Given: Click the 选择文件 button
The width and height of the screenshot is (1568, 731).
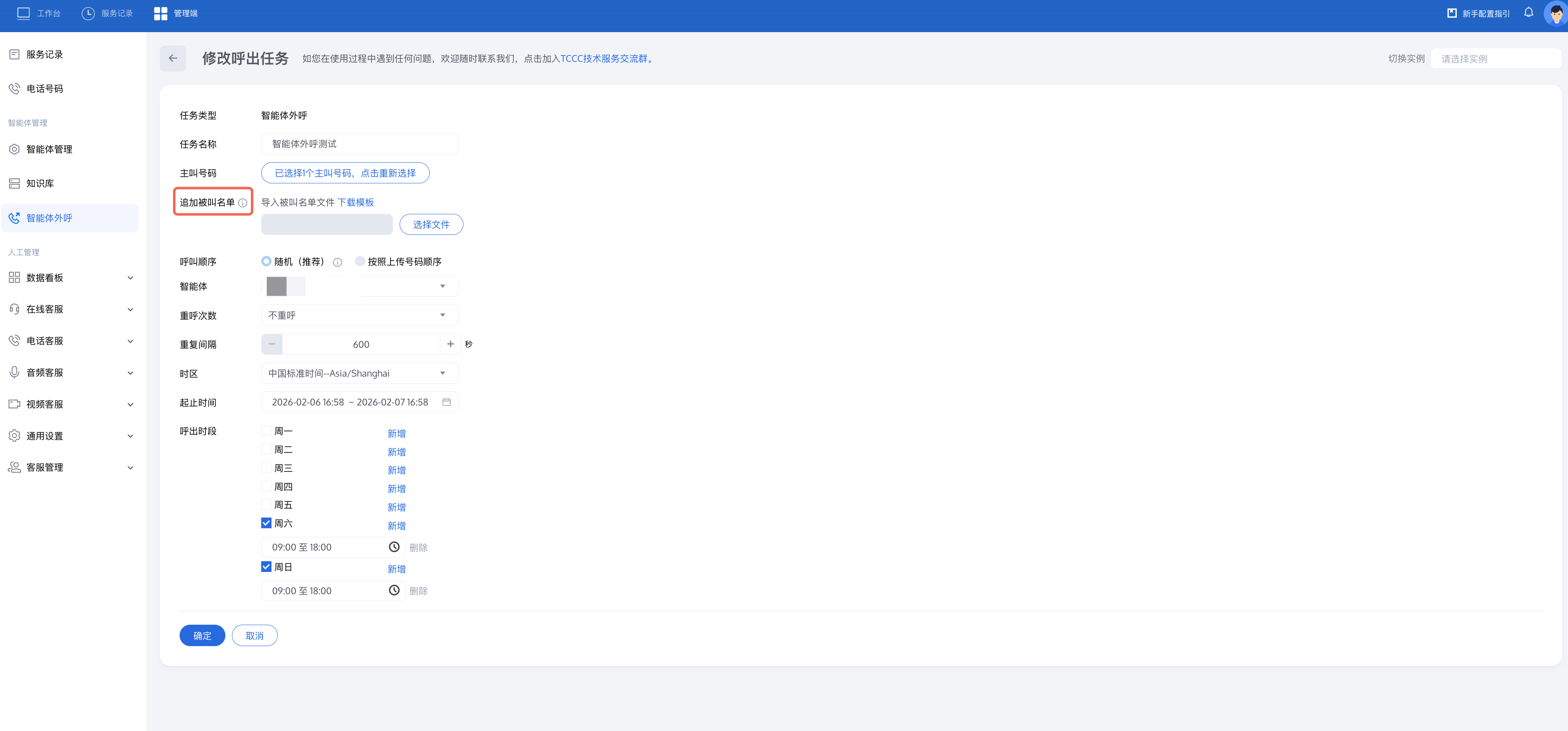Looking at the screenshot, I should [x=431, y=225].
